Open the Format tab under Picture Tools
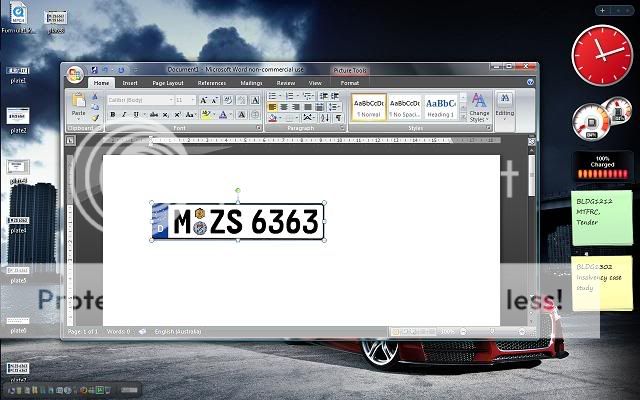This screenshot has width=640, height=400. coord(349,83)
